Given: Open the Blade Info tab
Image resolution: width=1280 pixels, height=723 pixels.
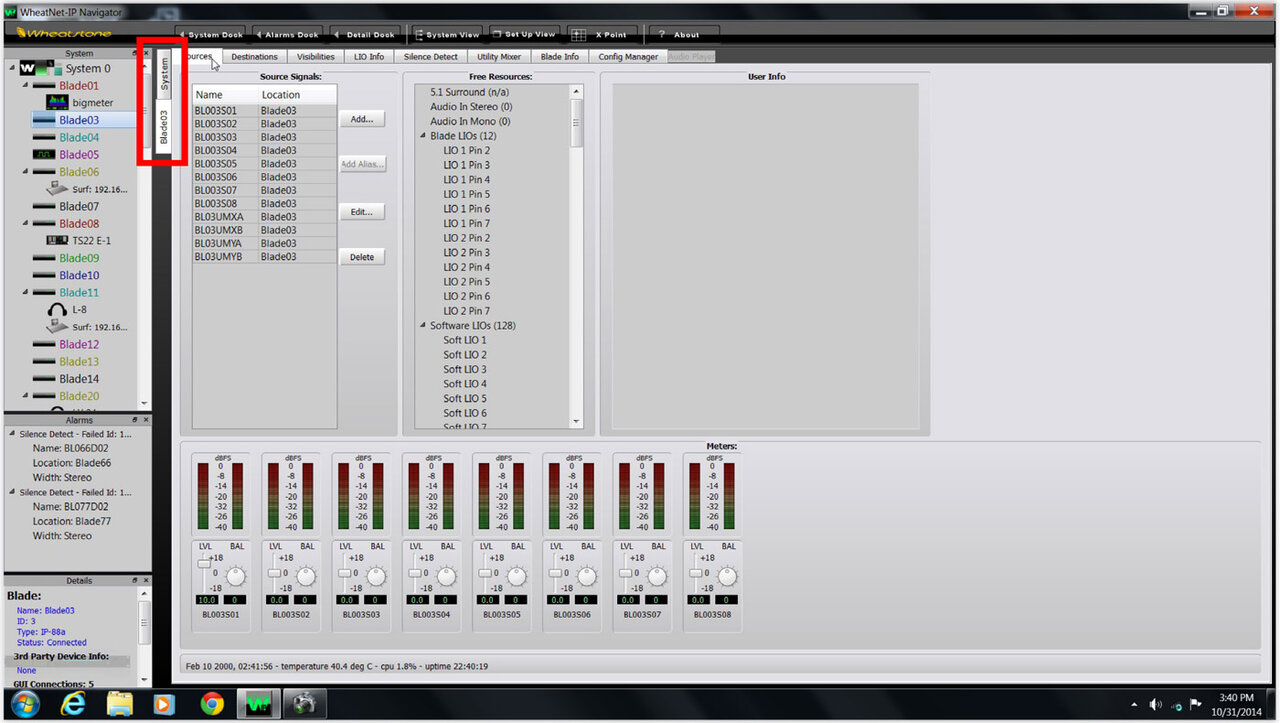Looking at the screenshot, I should coord(559,57).
